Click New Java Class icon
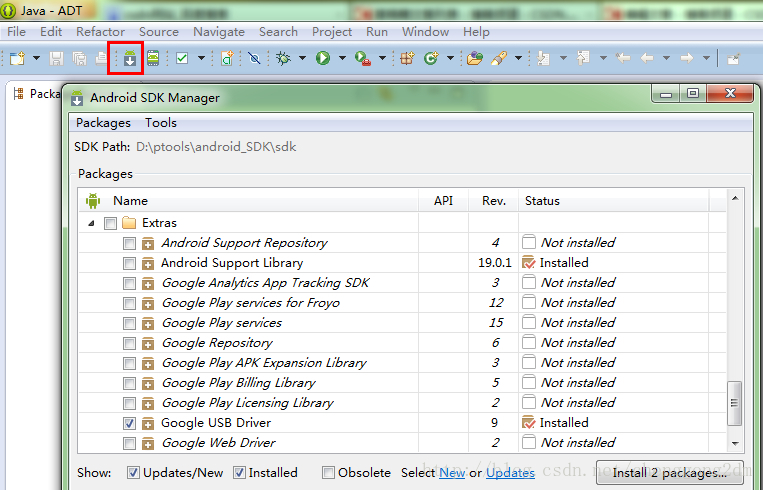This screenshot has width=763, height=490. click(x=431, y=58)
